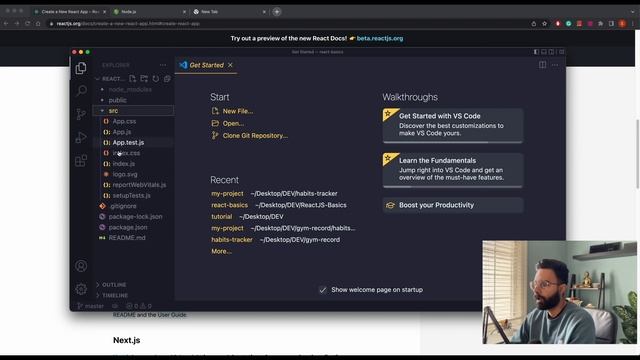Open the Get Started with VS Code walkthrough
The image size is (640, 360).
tap(453, 126)
